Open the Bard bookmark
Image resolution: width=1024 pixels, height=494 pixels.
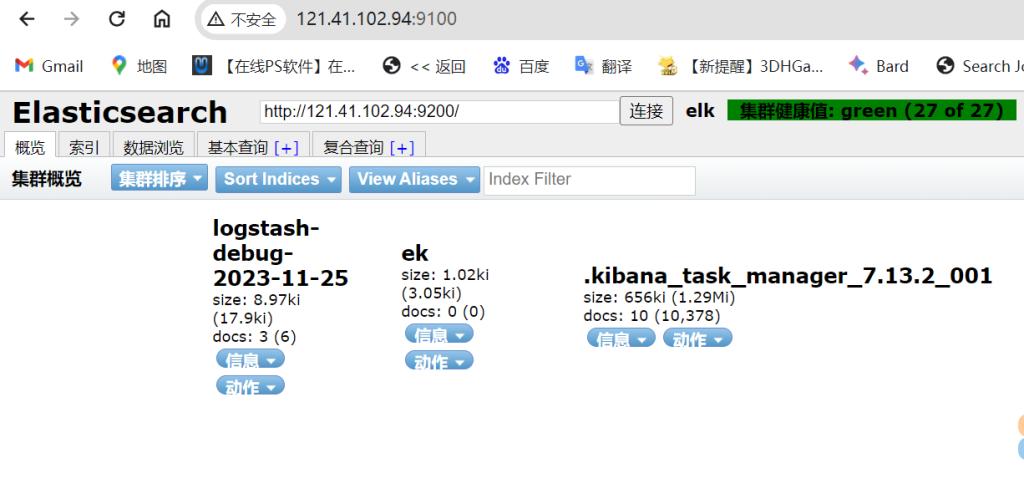(878, 66)
